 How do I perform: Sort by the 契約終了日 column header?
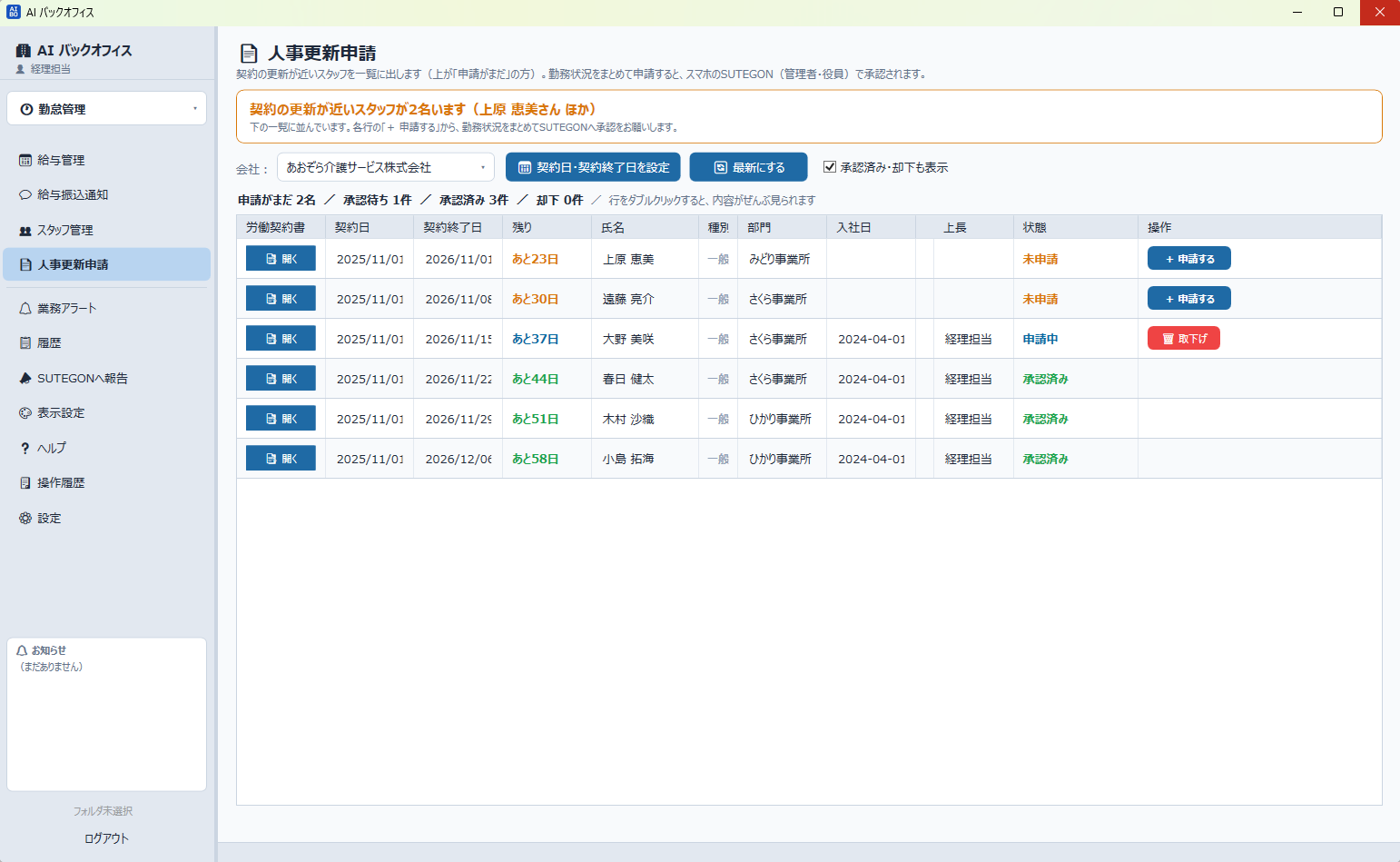(458, 227)
